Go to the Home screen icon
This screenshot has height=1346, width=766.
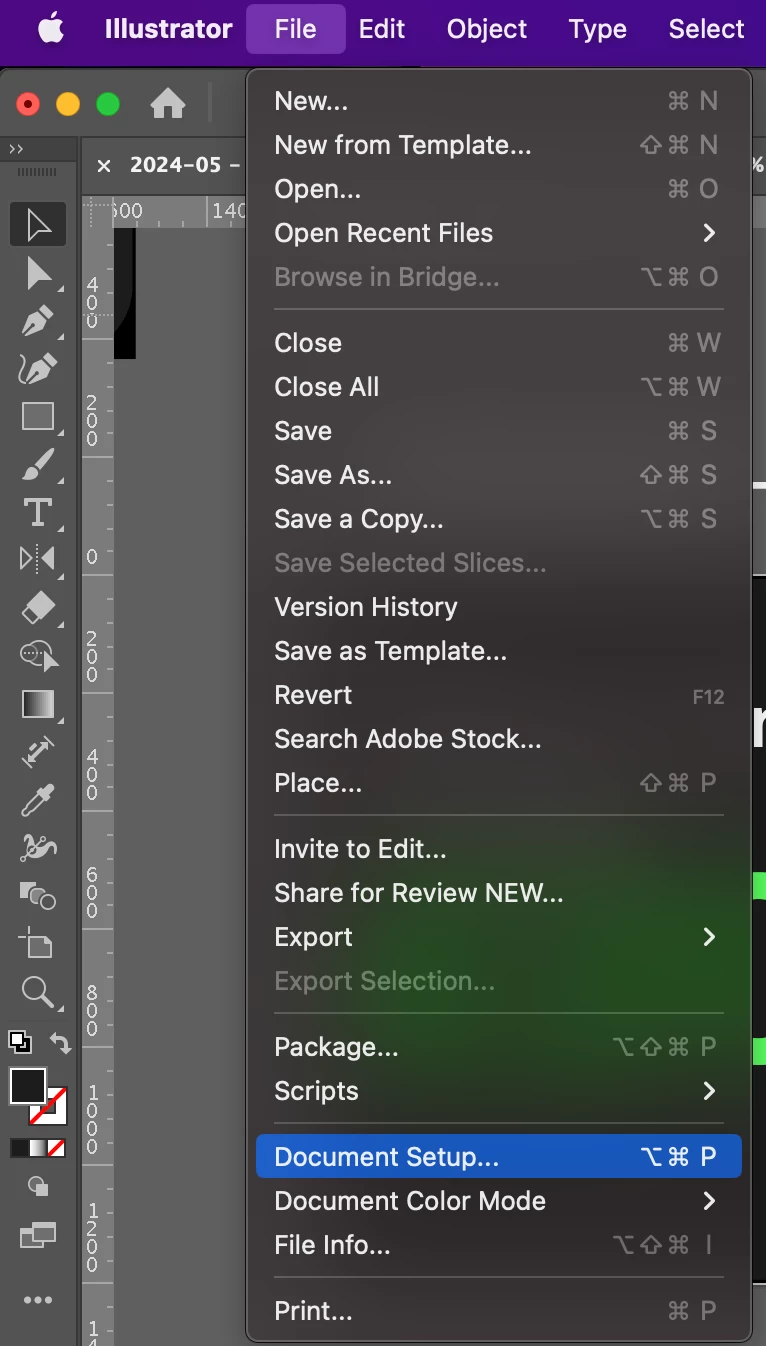coord(168,103)
